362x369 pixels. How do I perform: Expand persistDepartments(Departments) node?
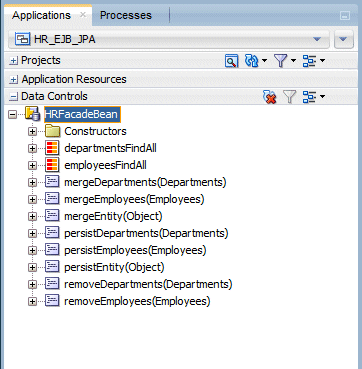32,233
